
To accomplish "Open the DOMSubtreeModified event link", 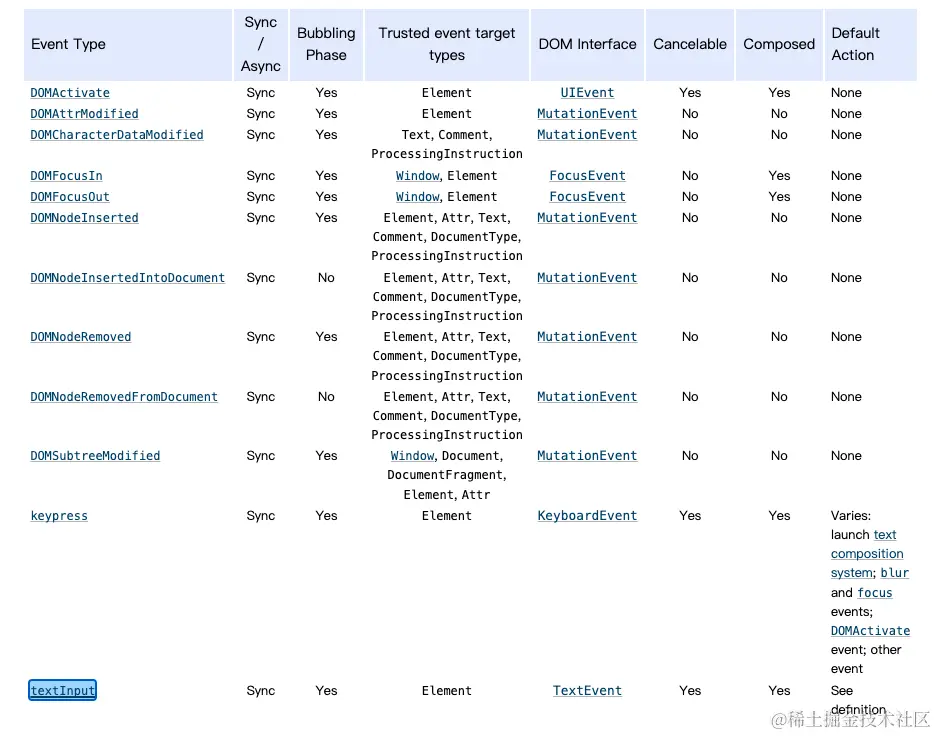I will point(95,456).
